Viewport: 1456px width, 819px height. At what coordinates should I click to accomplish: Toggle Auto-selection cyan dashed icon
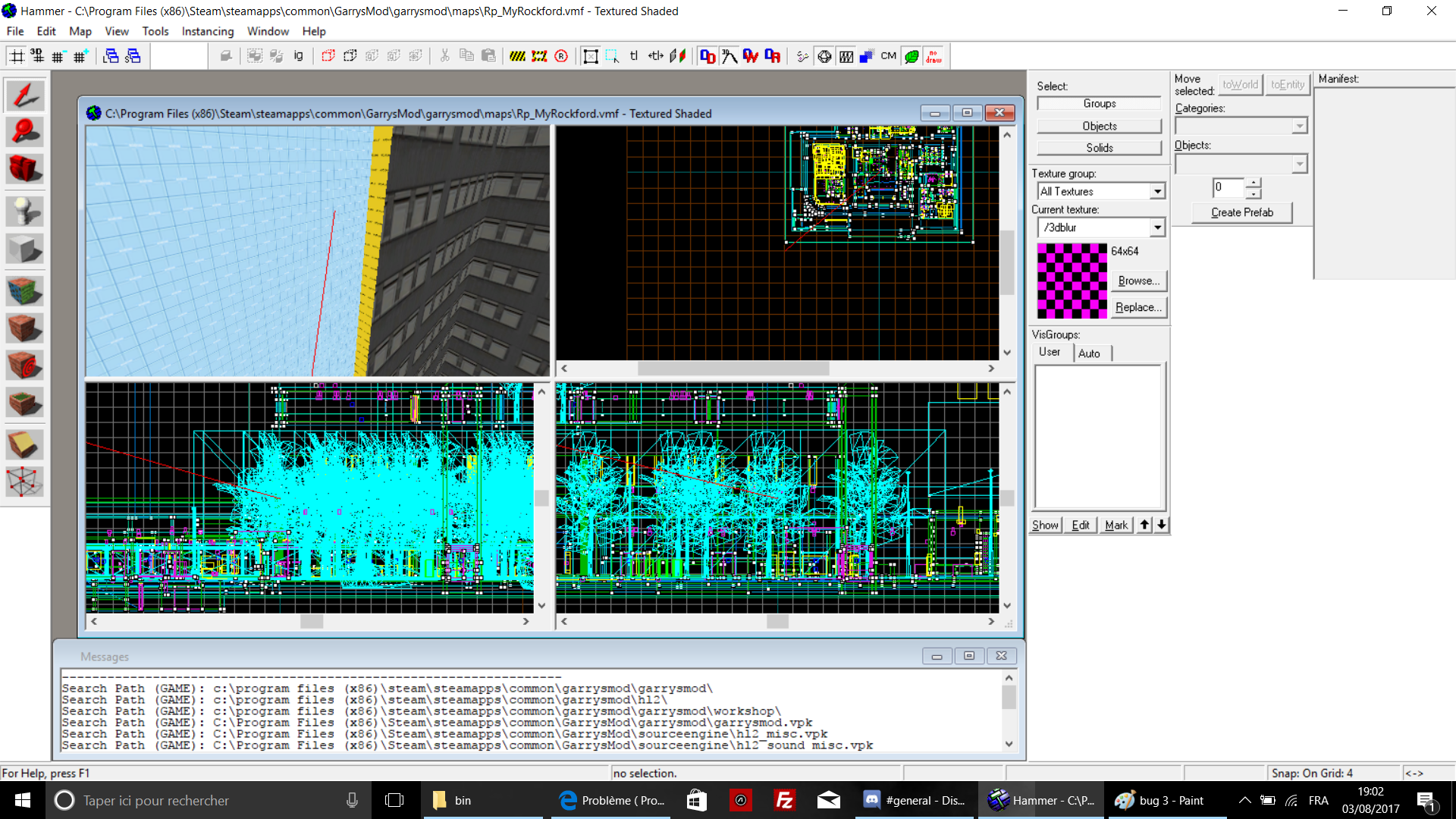612,56
